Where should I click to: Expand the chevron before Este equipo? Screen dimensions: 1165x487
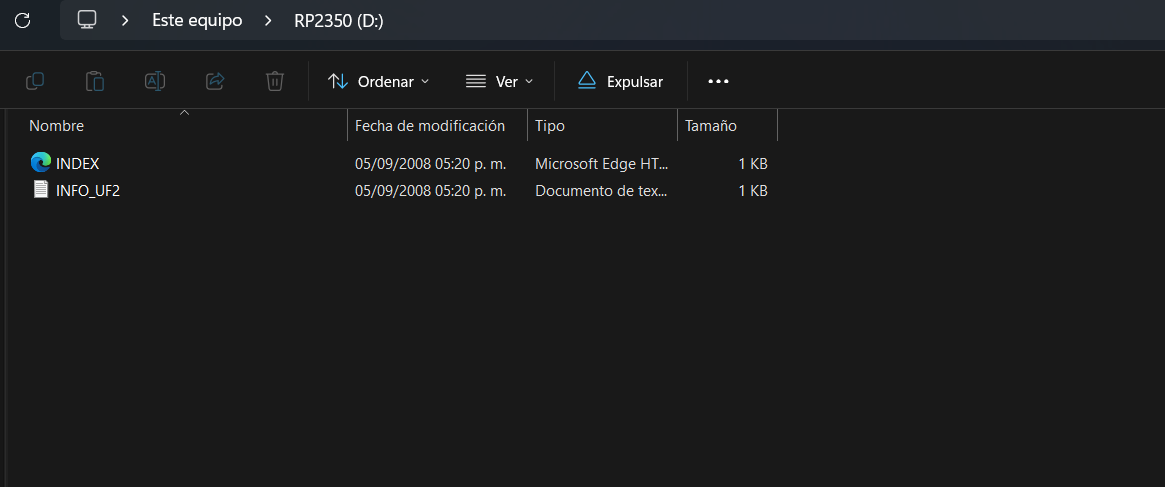tap(126, 20)
